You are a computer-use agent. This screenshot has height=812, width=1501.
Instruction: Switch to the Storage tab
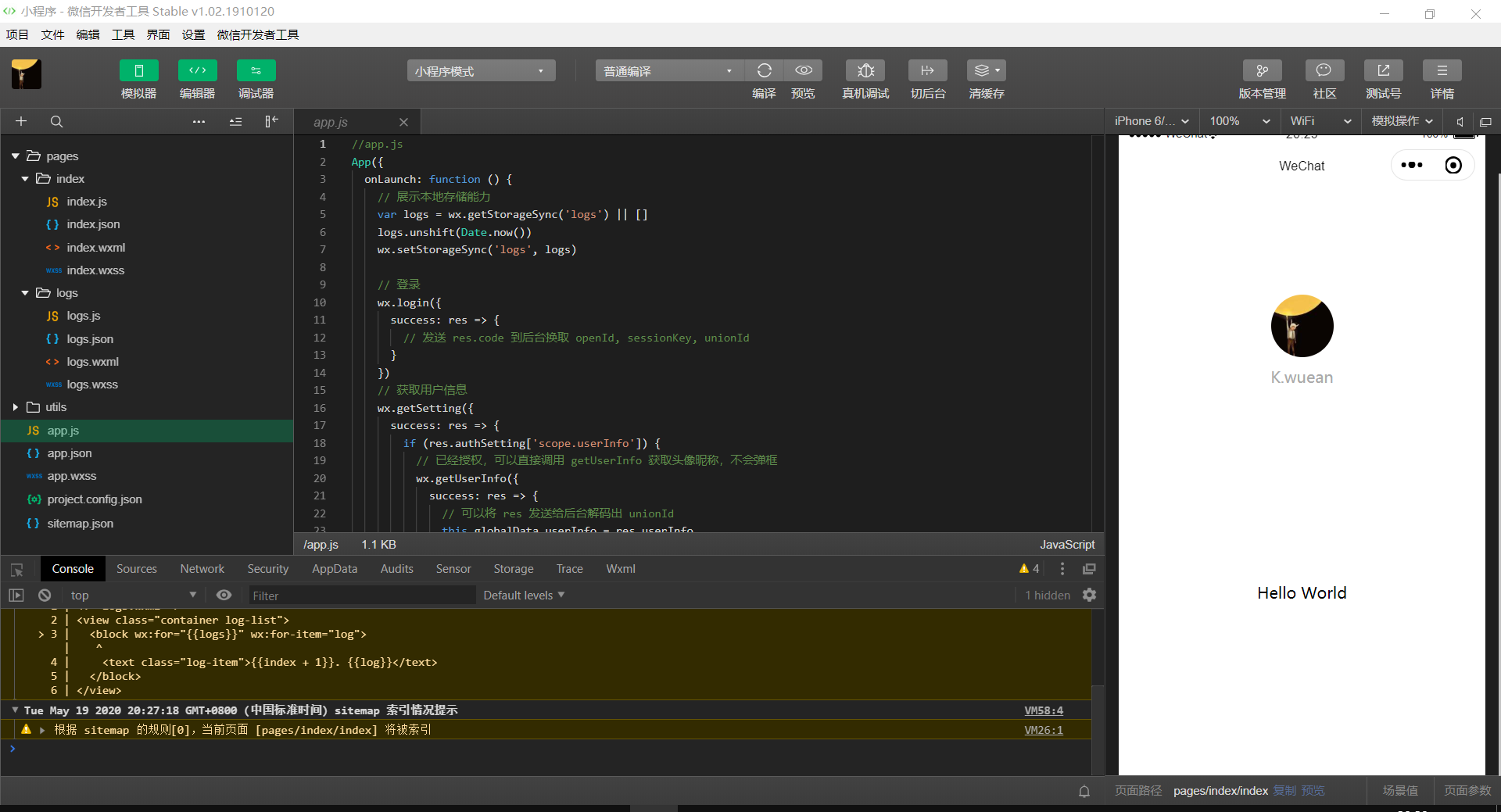tap(514, 569)
